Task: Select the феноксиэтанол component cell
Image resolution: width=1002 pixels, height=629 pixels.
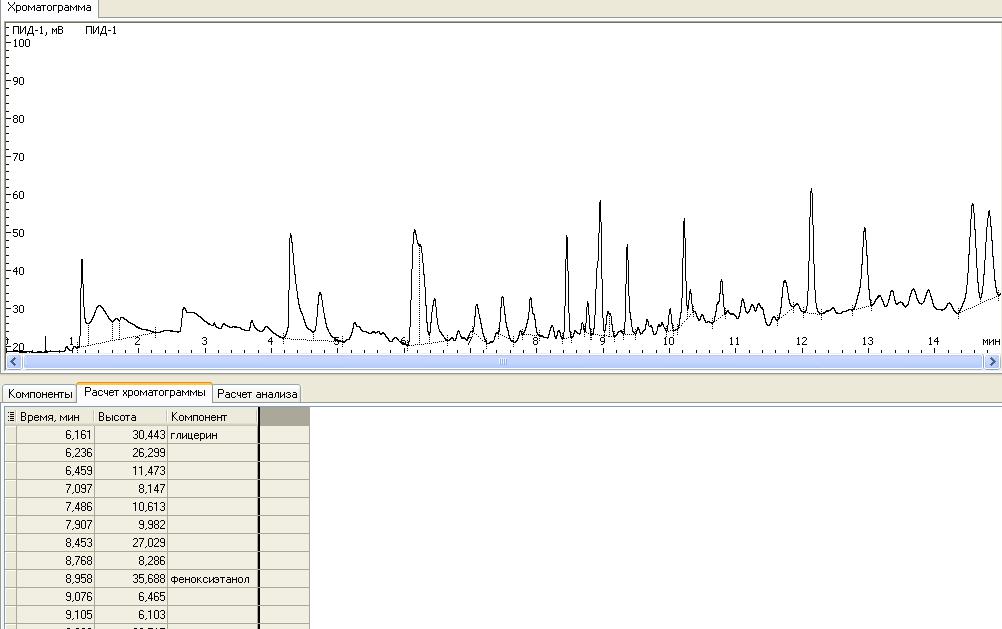Action: (x=211, y=579)
